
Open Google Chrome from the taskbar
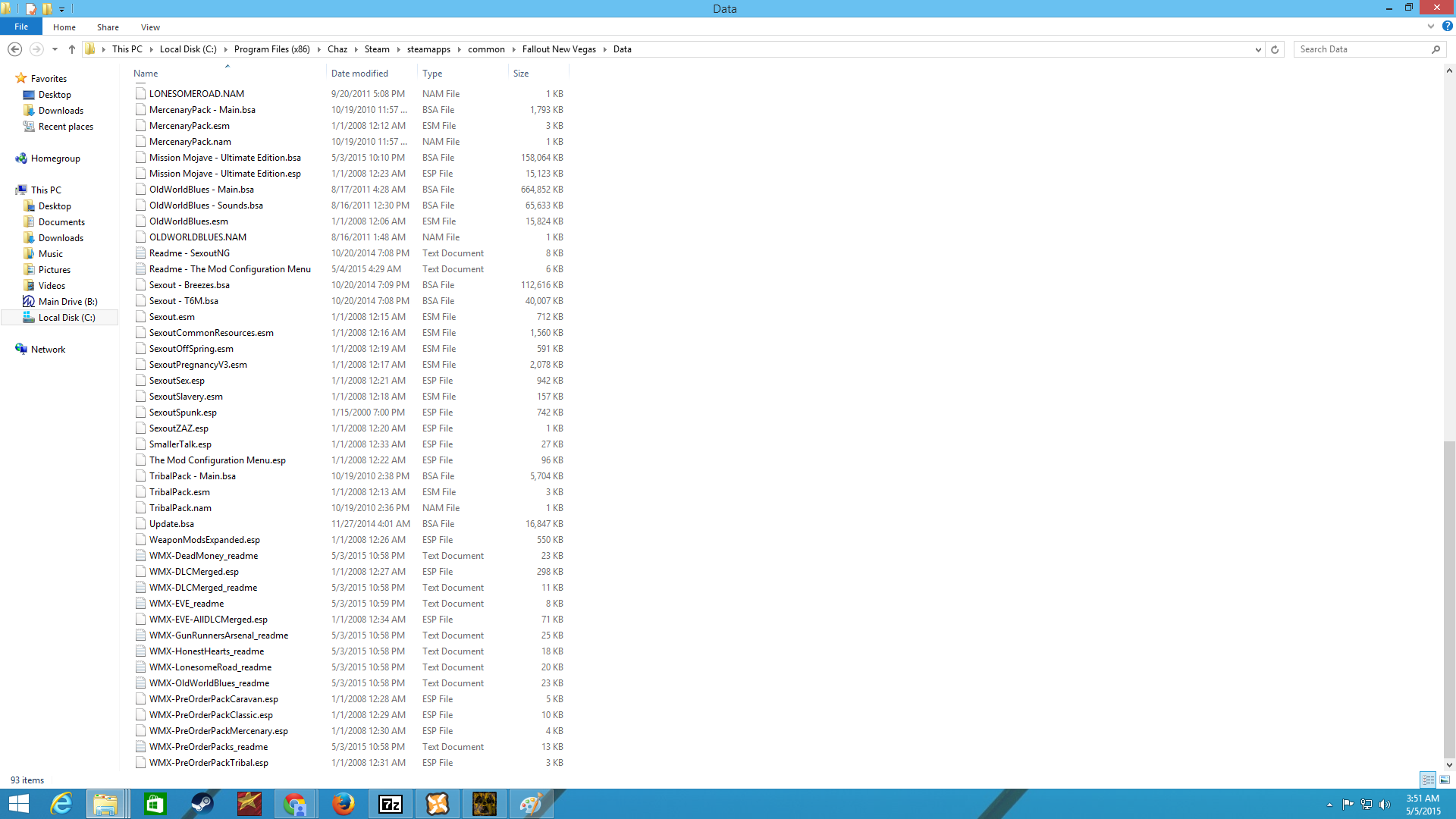pyautogui.click(x=295, y=804)
